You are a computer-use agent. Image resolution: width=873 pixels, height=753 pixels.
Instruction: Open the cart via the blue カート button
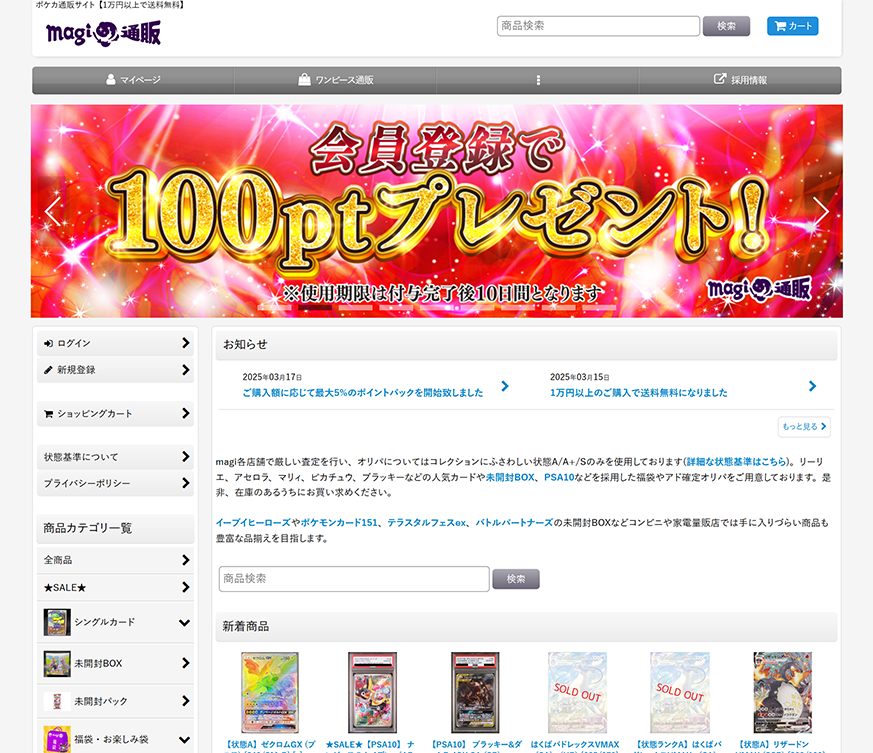(792, 26)
